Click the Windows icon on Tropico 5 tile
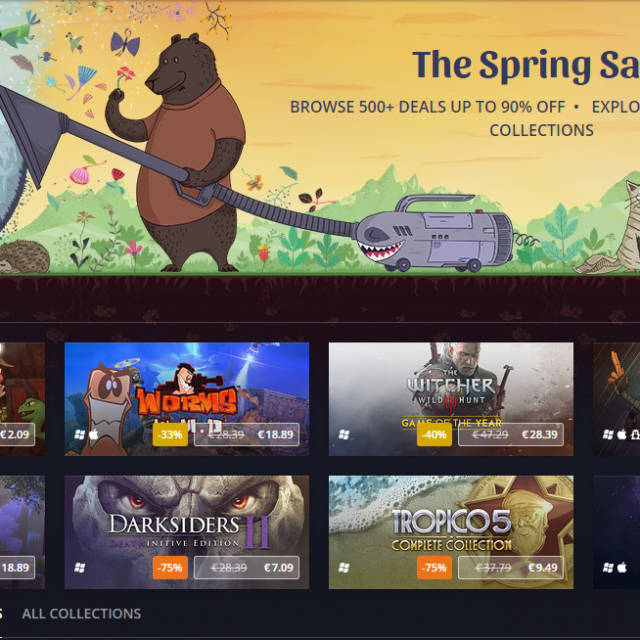Screen dimensions: 640x640 (x=344, y=567)
